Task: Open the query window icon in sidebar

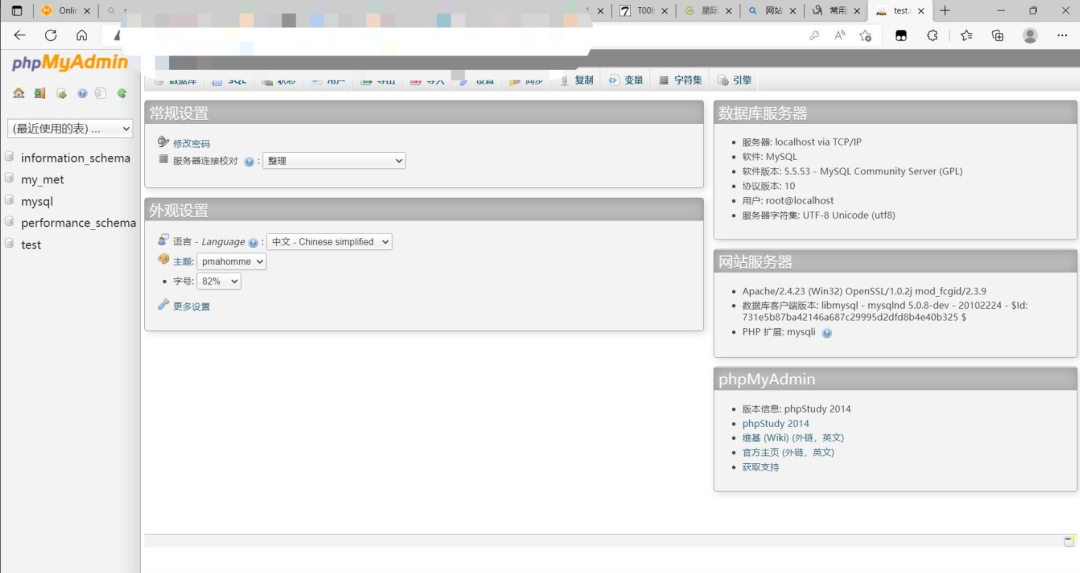Action: point(61,93)
